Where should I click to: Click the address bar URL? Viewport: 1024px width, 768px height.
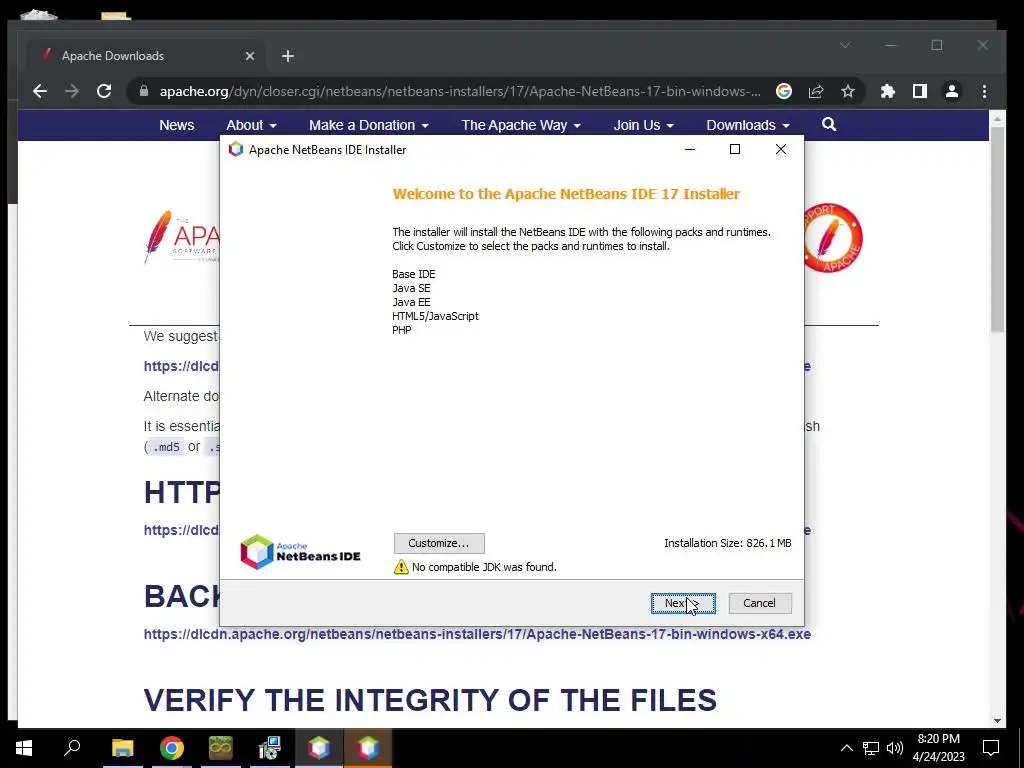tap(460, 91)
